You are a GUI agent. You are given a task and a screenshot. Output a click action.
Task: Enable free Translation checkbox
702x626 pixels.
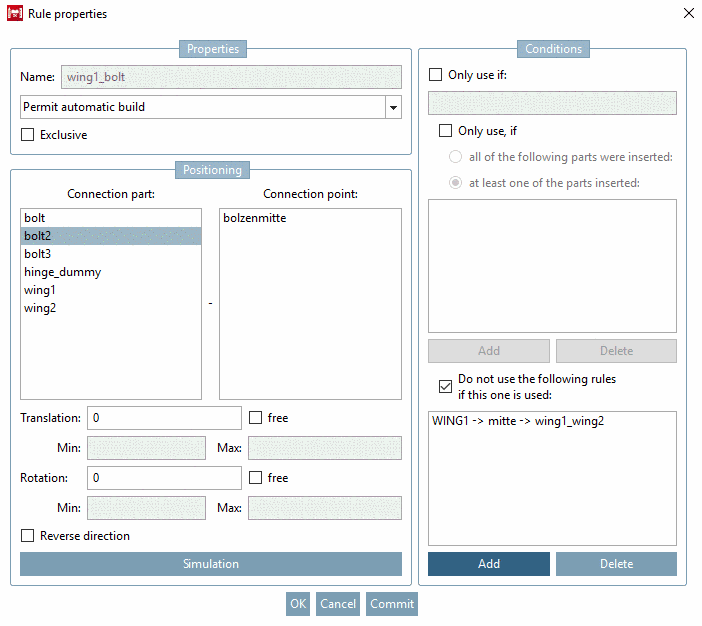pyautogui.click(x=256, y=418)
